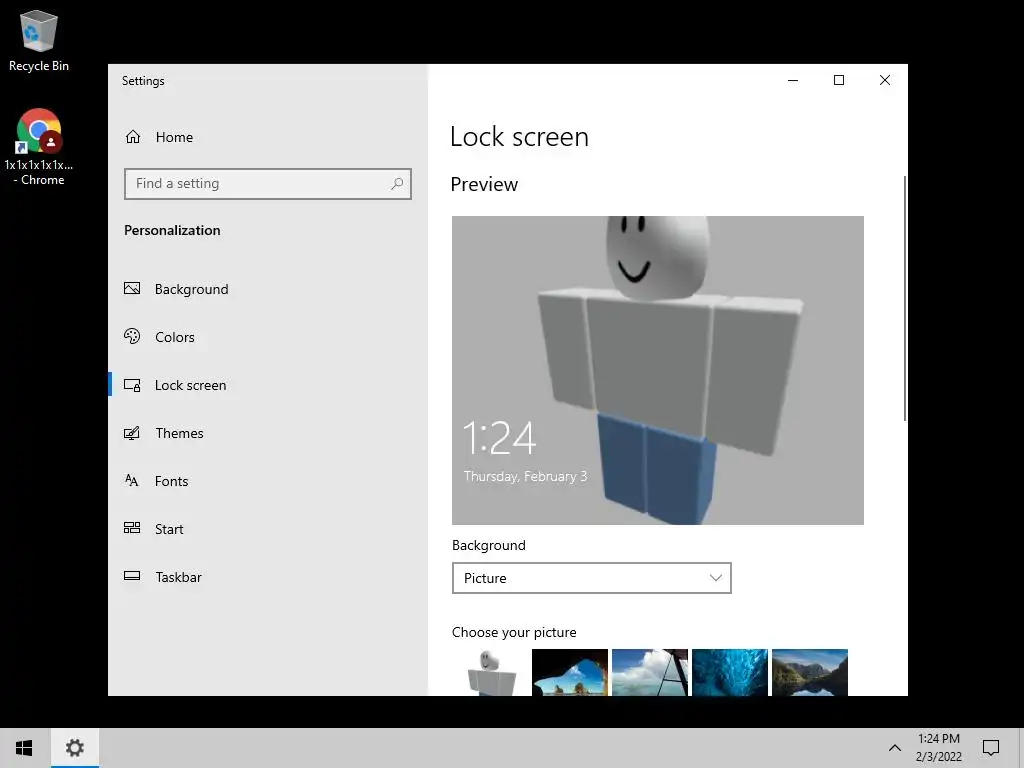Click the lock screen preview image
1024x768 pixels.
(658, 370)
